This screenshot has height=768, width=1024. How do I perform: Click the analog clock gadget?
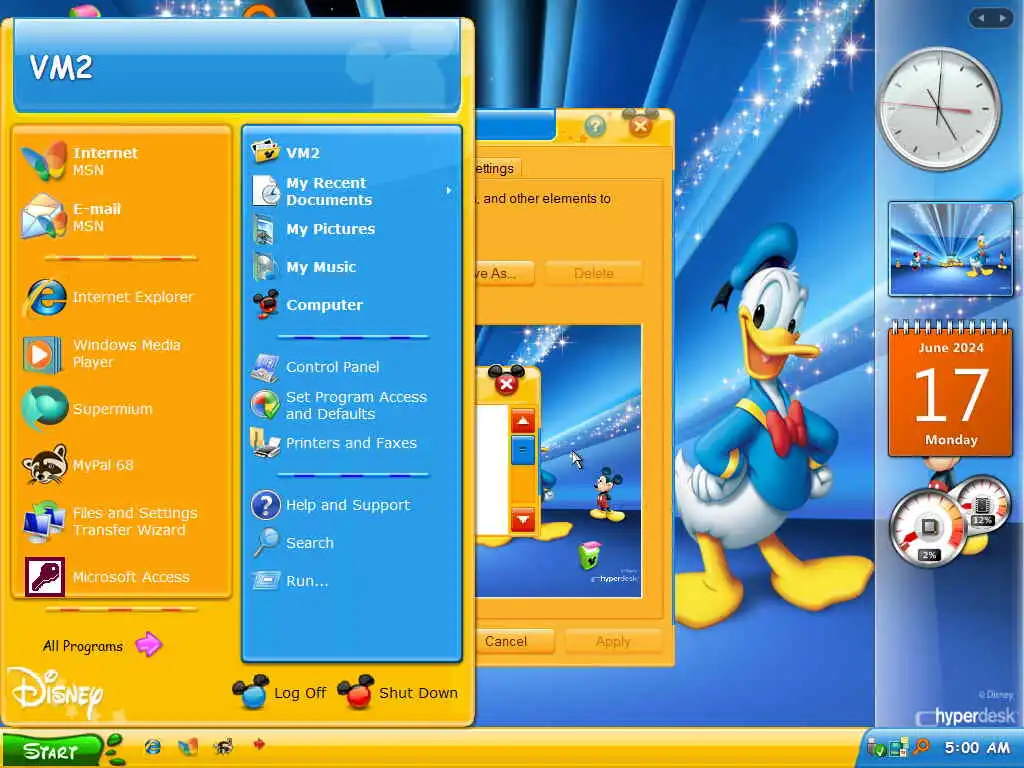(940, 108)
